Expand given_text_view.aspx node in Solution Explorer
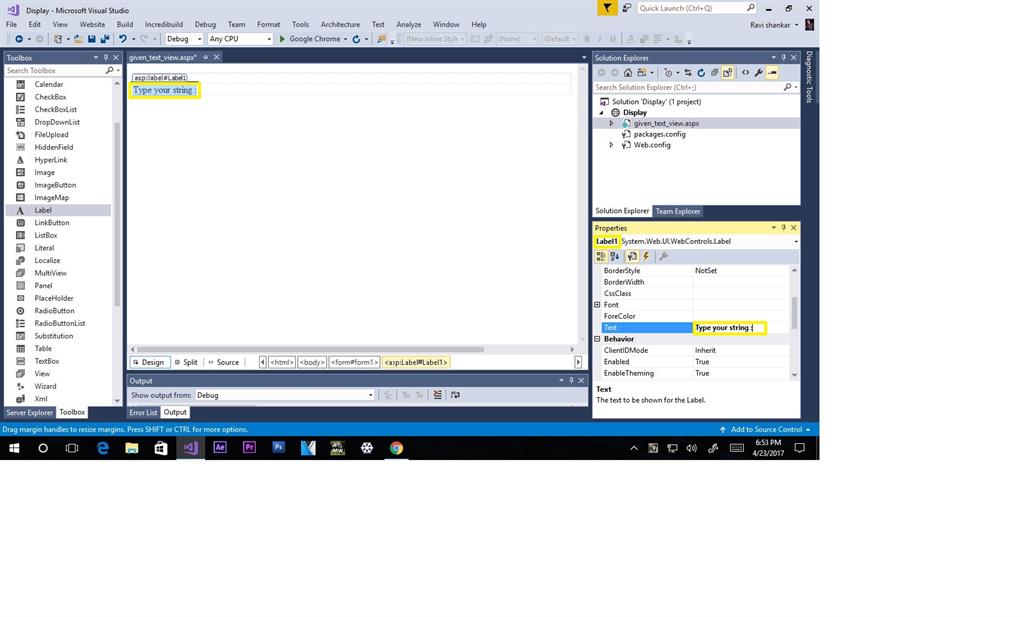 (x=612, y=123)
